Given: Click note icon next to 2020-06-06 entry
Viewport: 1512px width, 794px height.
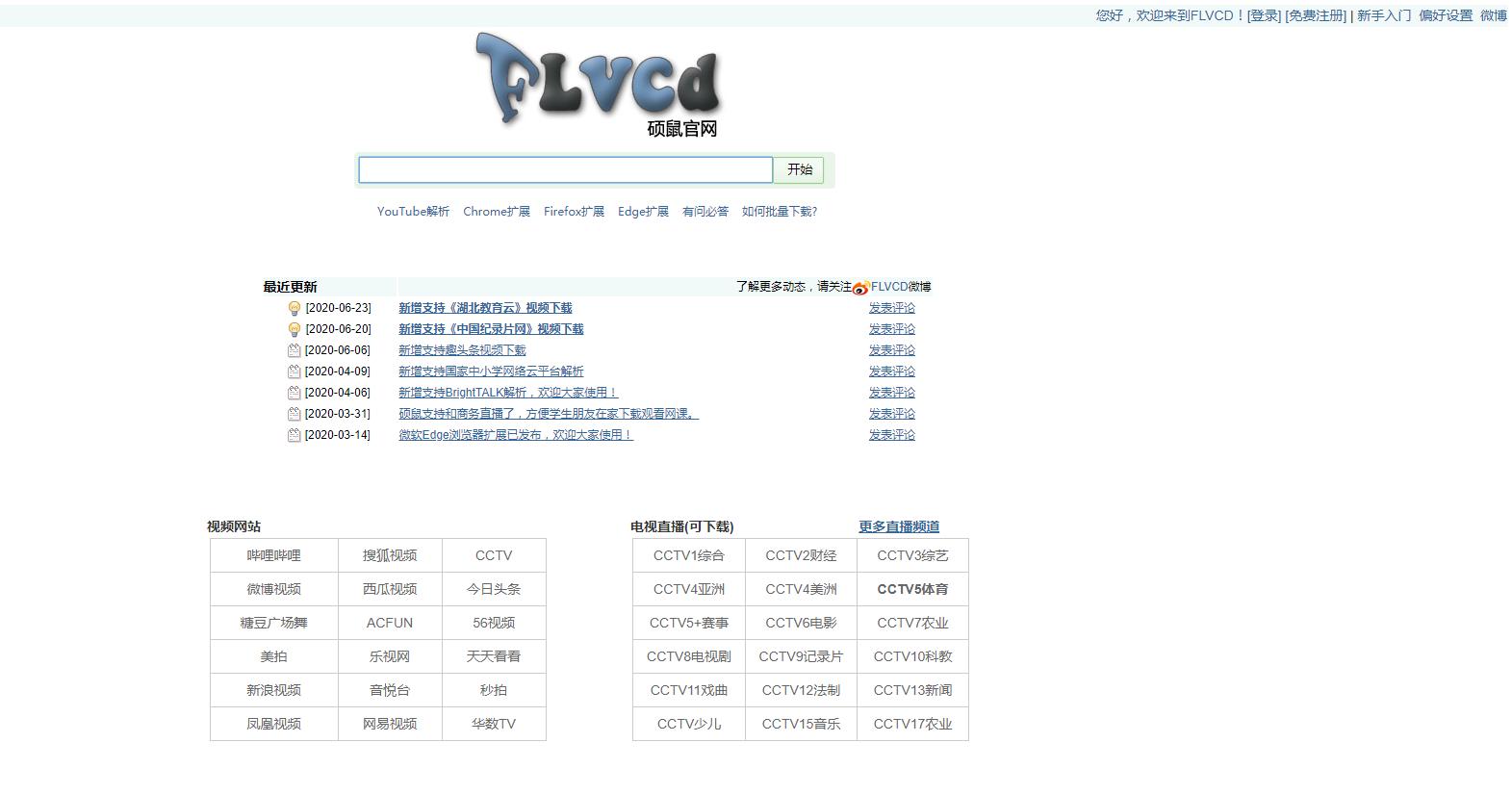Looking at the screenshot, I should [295, 350].
